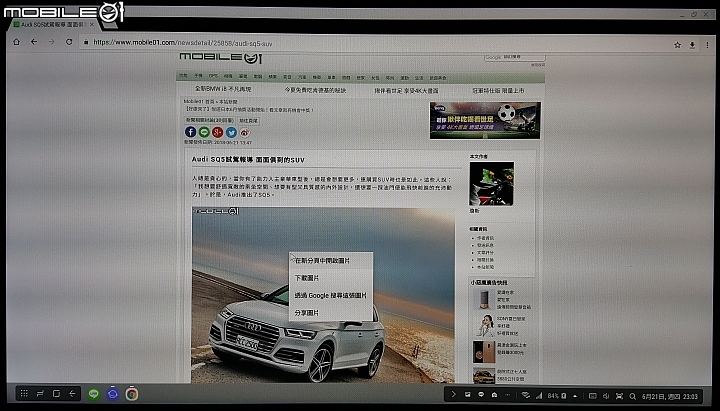Click the taskbar home square button
Screen dimensions: 720x411
[56, 394]
